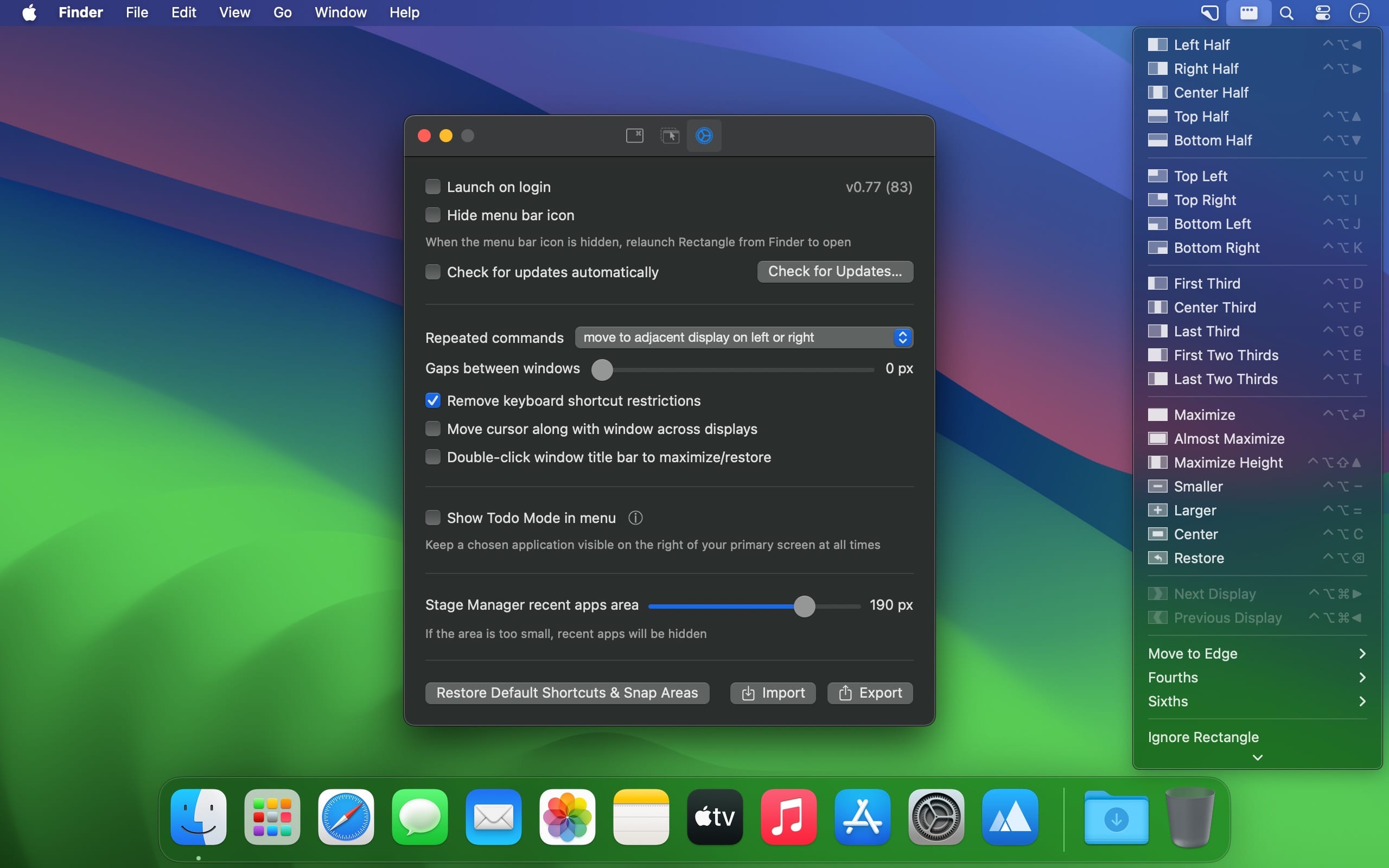Viewport: 1389px width, 868px height.
Task: Uncheck Remove keyboard shortcut restrictions
Action: (433, 401)
